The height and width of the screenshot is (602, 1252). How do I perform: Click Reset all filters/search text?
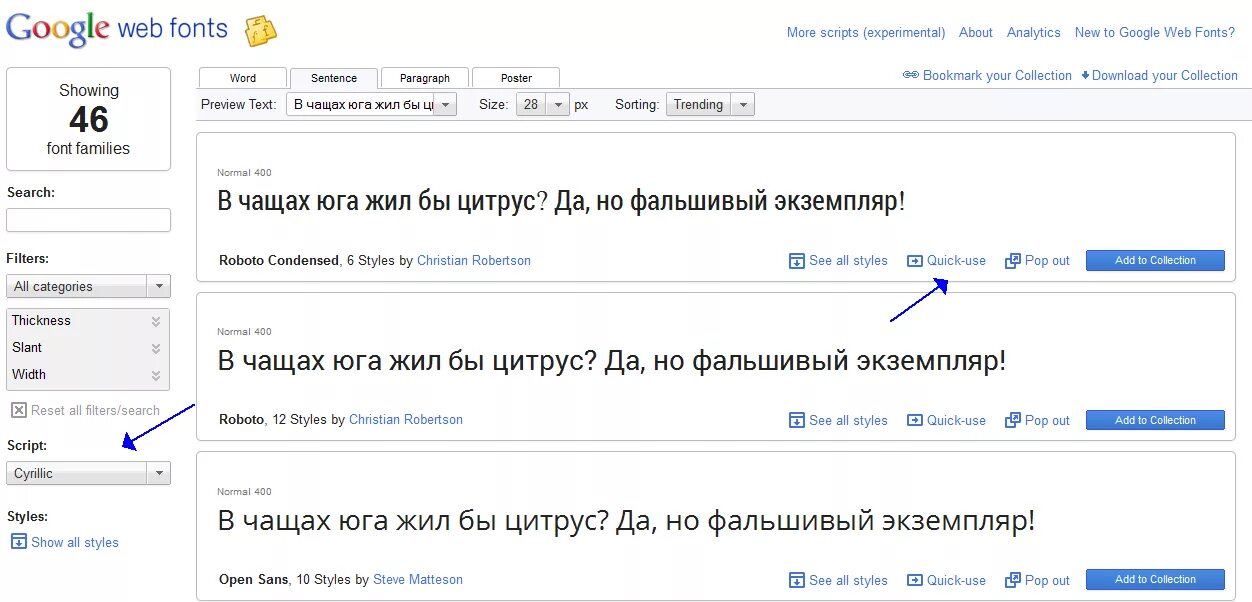pos(95,410)
